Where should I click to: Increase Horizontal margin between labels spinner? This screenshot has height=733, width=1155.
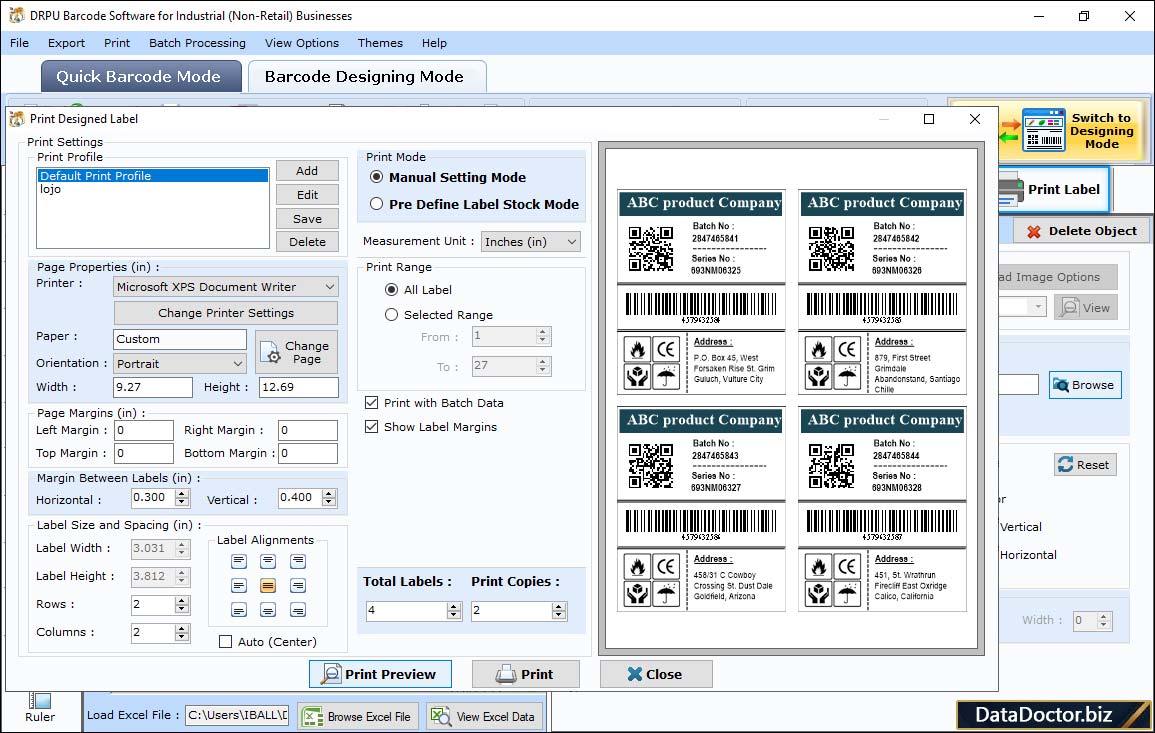tap(182, 493)
